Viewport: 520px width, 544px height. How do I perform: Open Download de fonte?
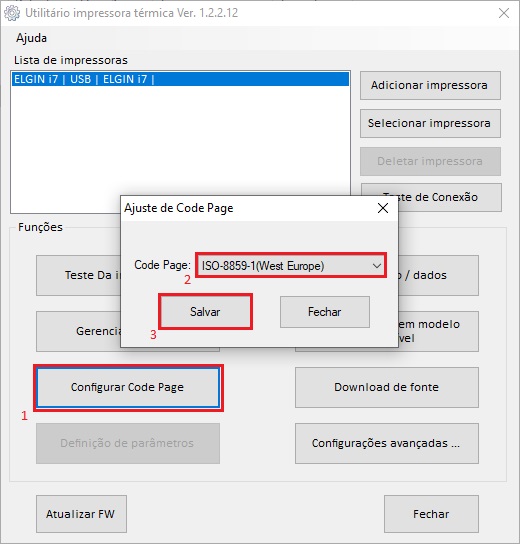[386, 387]
